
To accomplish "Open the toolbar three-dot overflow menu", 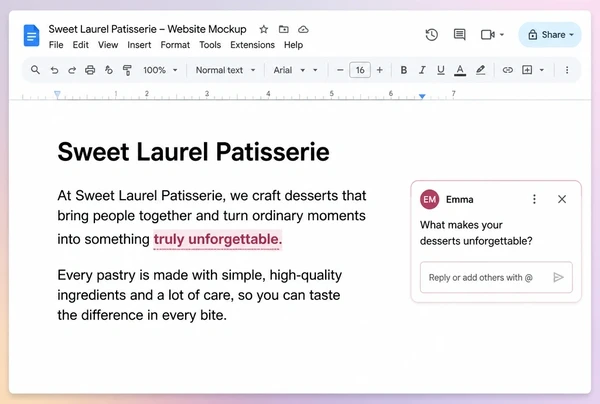I will coord(567,70).
